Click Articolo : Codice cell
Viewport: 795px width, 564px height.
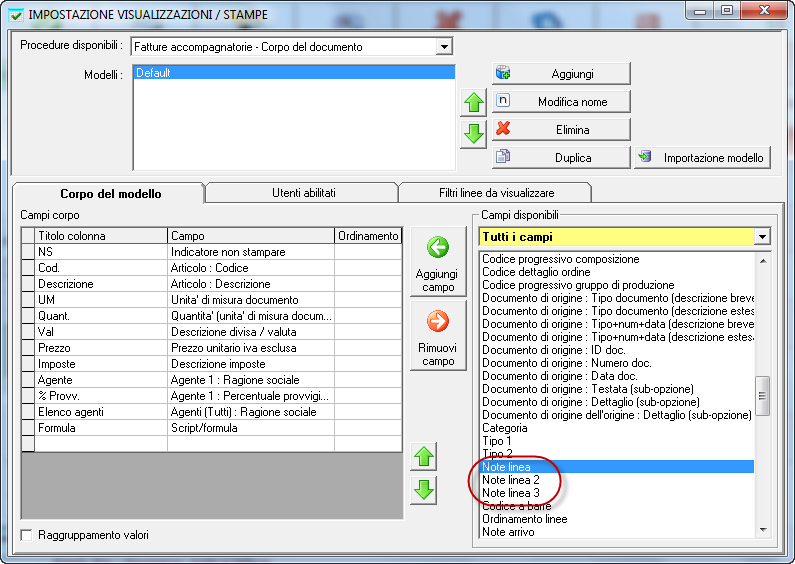pos(251,268)
